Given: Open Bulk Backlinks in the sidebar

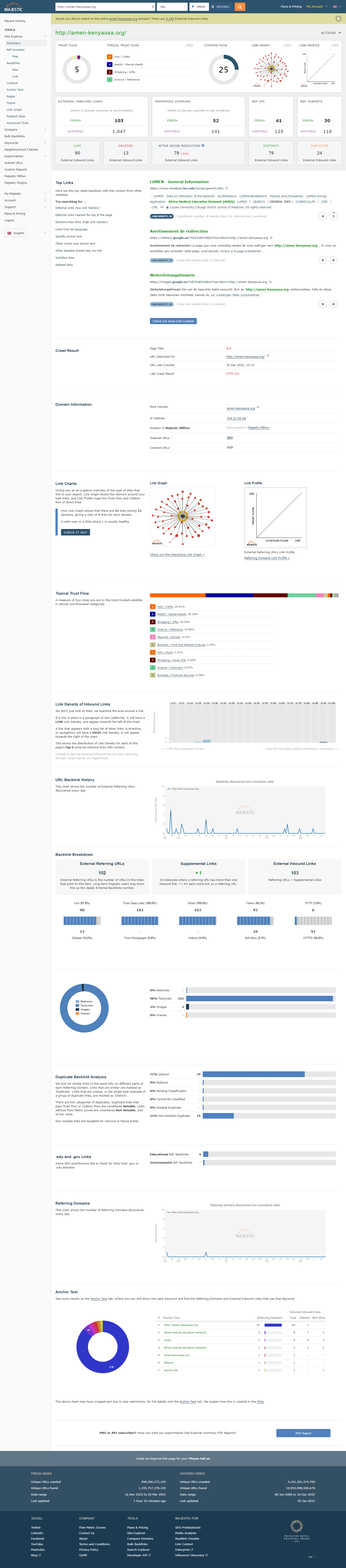Looking at the screenshot, I should (x=15, y=136).
